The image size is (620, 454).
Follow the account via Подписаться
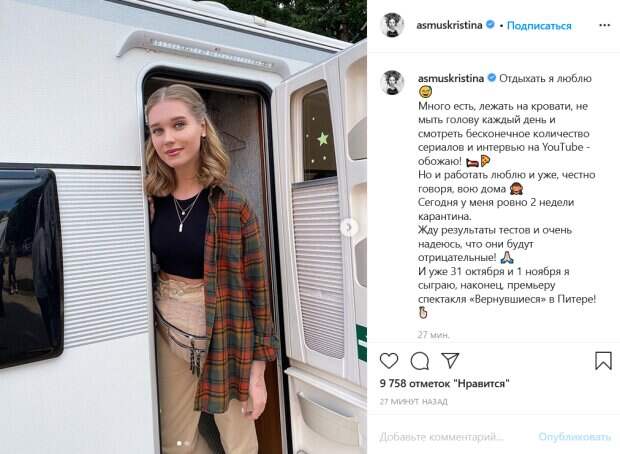pyautogui.click(x=539, y=26)
